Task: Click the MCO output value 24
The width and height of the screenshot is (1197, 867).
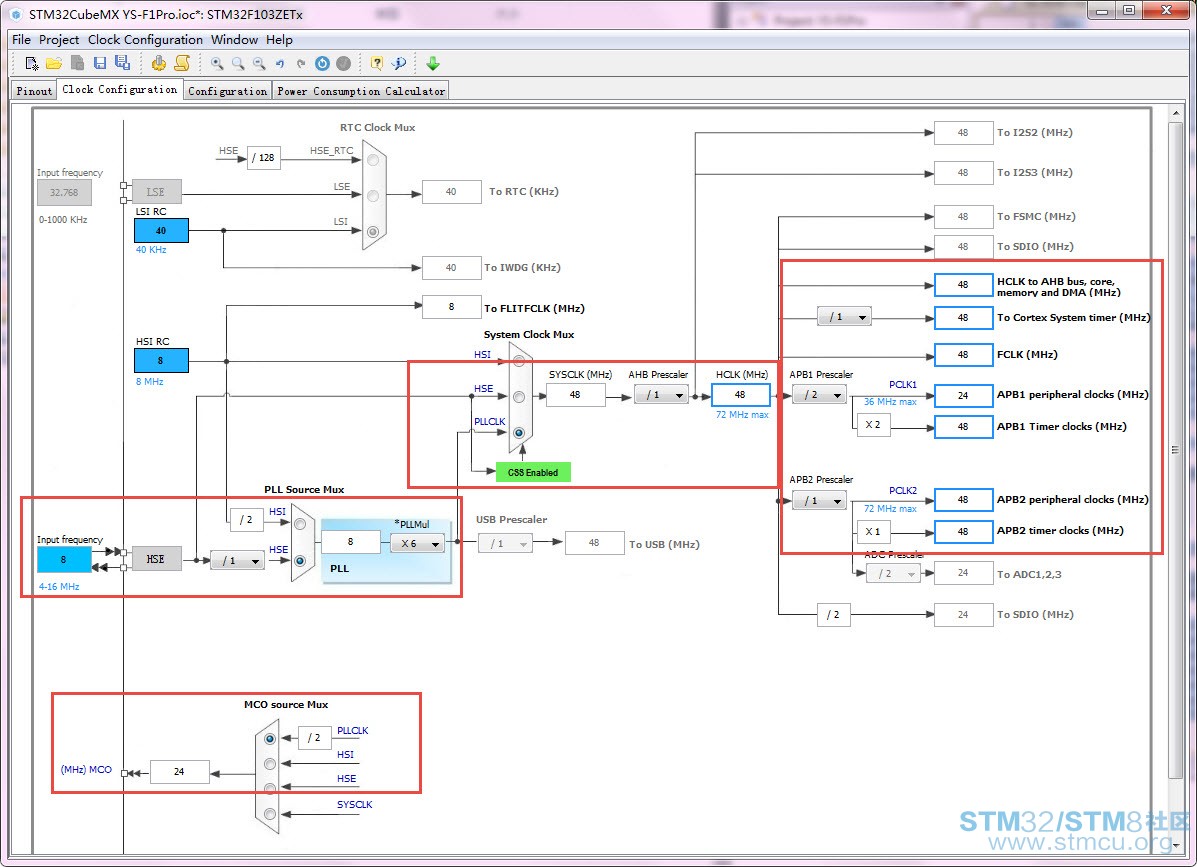Action: click(x=179, y=772)
